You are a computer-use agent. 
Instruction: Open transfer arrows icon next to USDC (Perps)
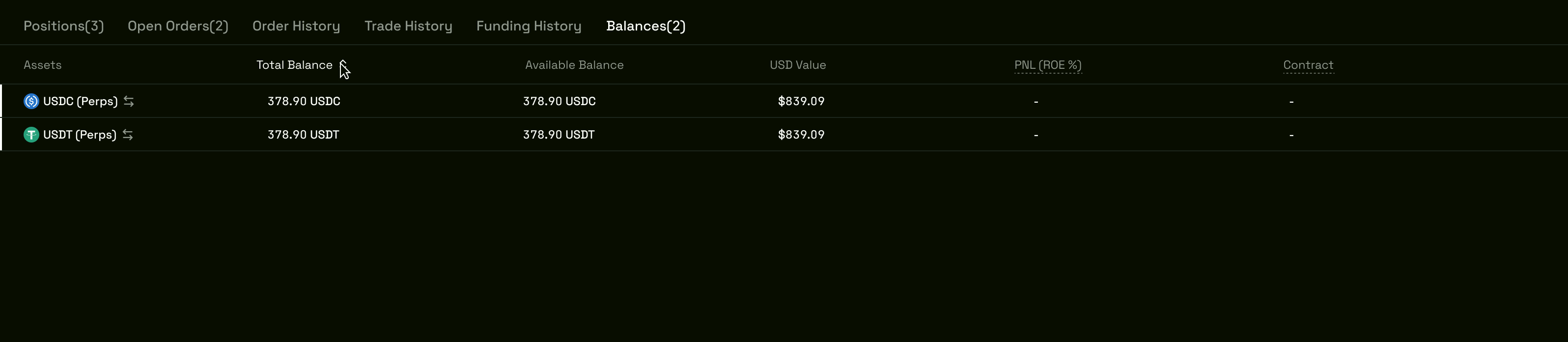[128, 101]
